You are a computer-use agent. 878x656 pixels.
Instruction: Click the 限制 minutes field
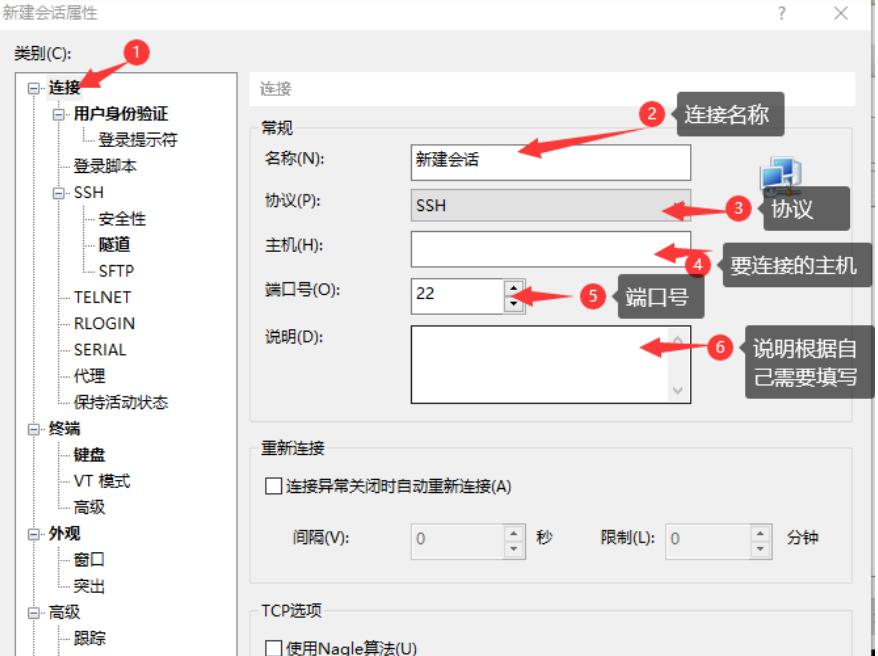coord(708,541)
